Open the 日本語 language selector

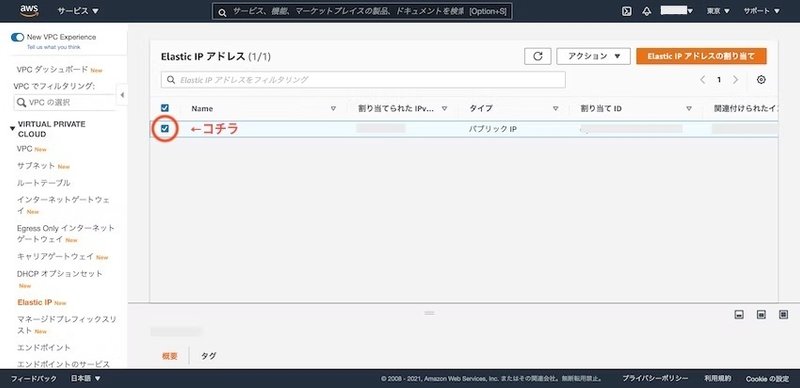click(x=86, y=379)
